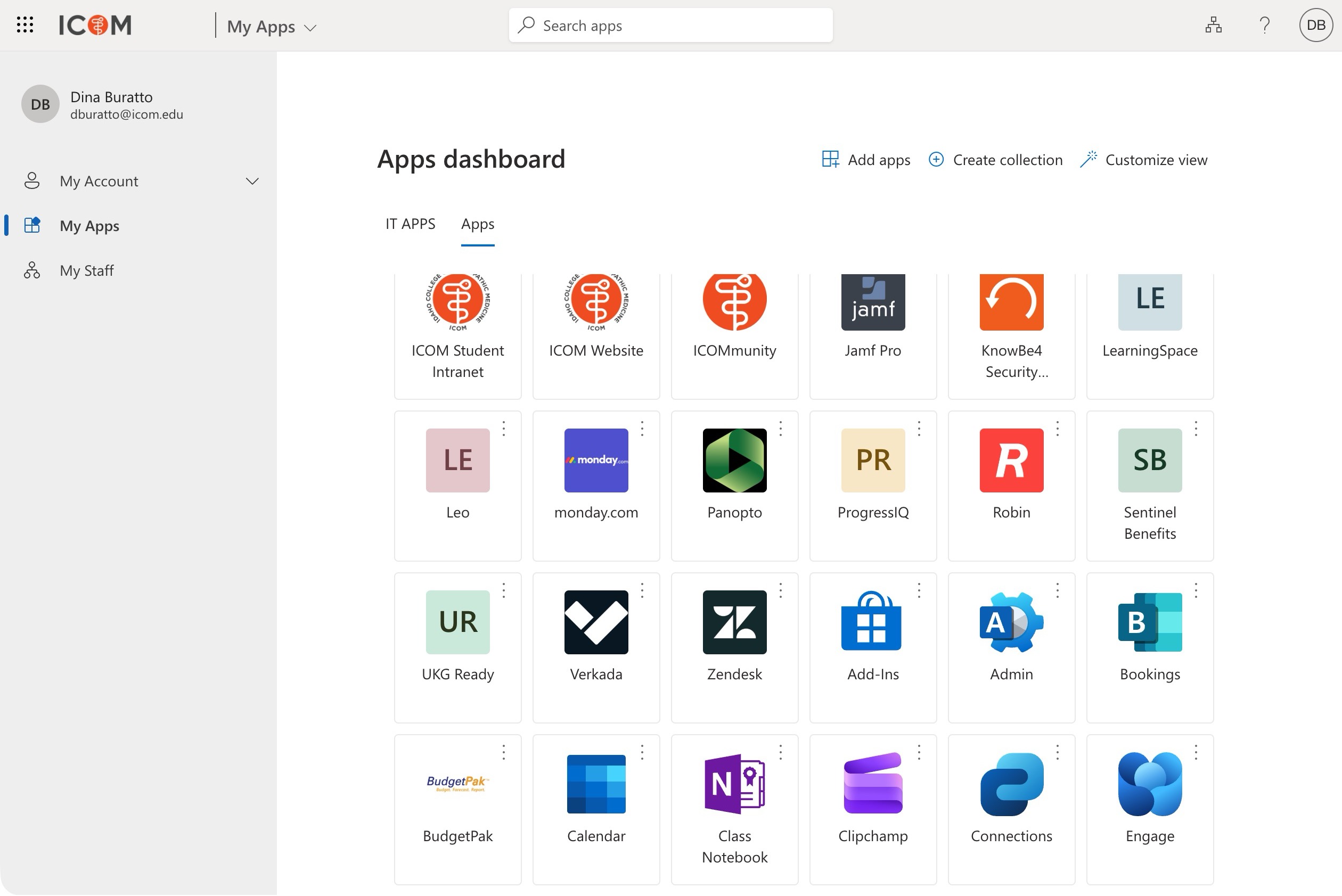
Task: Click Customize view
Action: (1144, 160)
